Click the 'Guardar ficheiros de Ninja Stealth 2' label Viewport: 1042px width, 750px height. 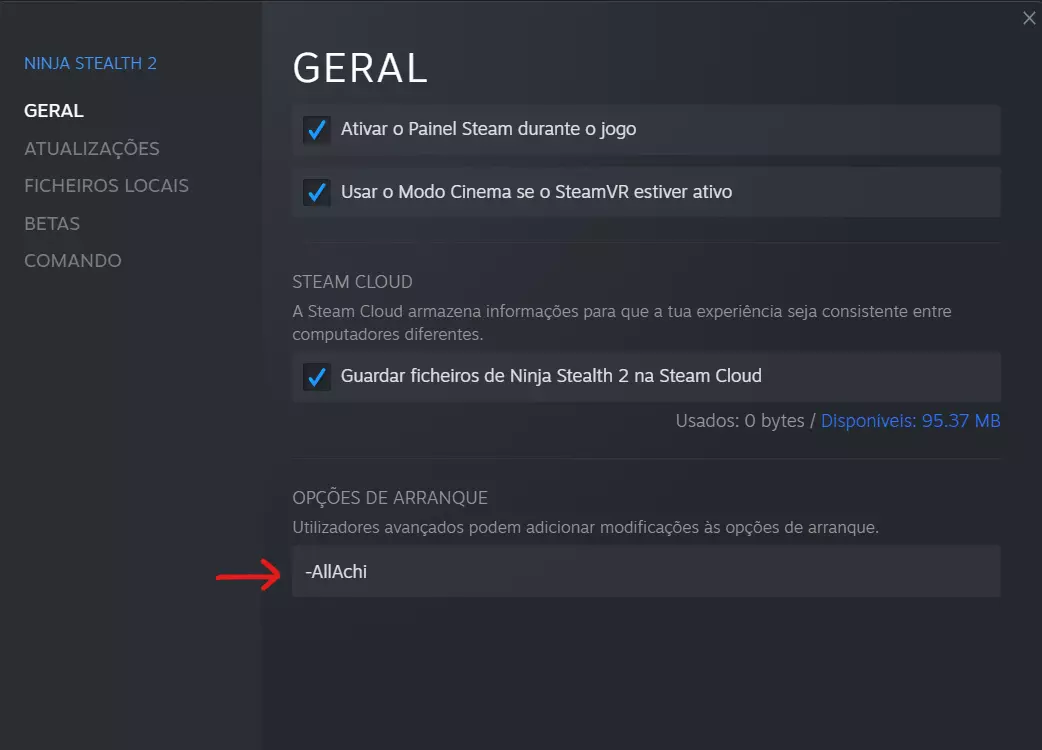click(551, 376)
